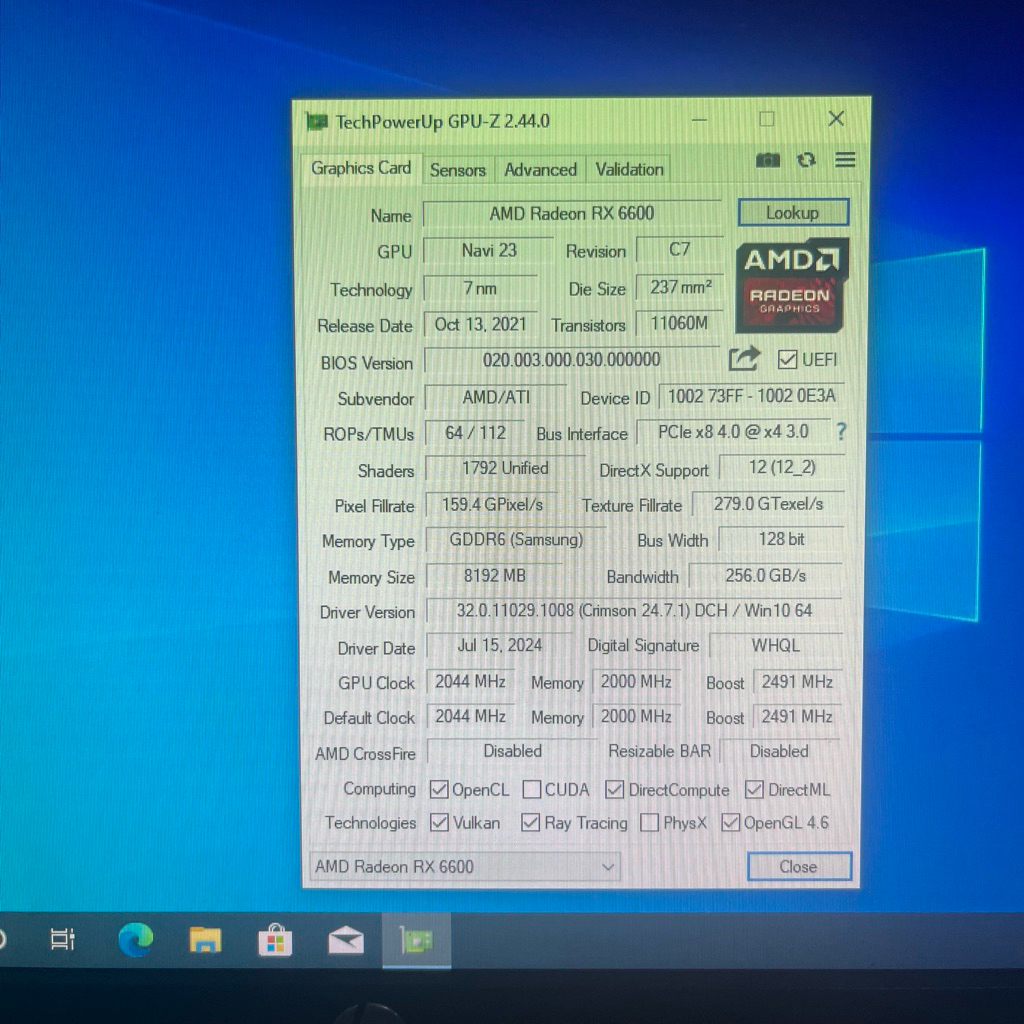Switch to the Validation tab
This screenshot has height=1024, width=1024.
(x=629, y=170)
